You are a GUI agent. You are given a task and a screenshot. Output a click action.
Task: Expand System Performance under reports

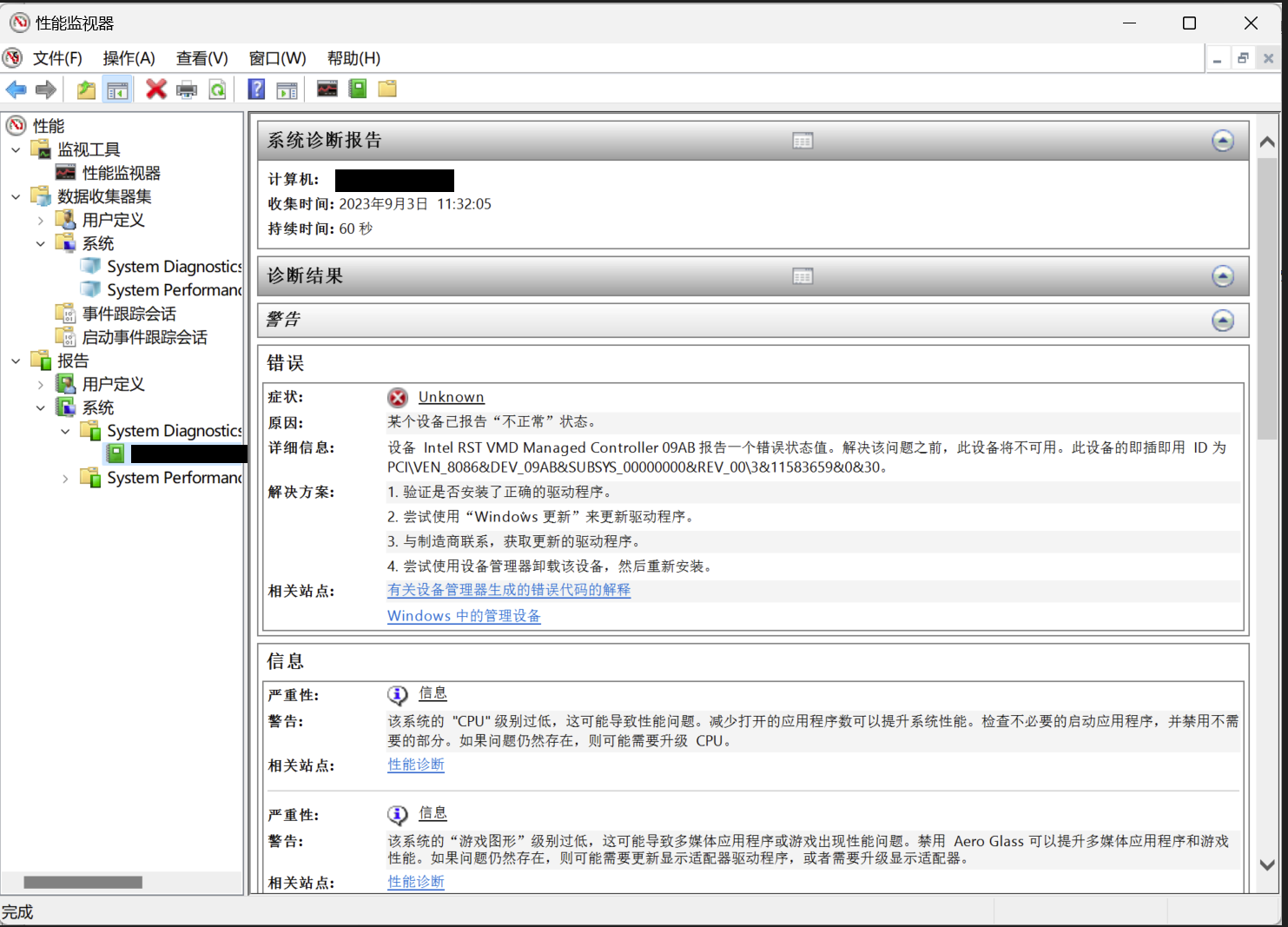point(65,479)
